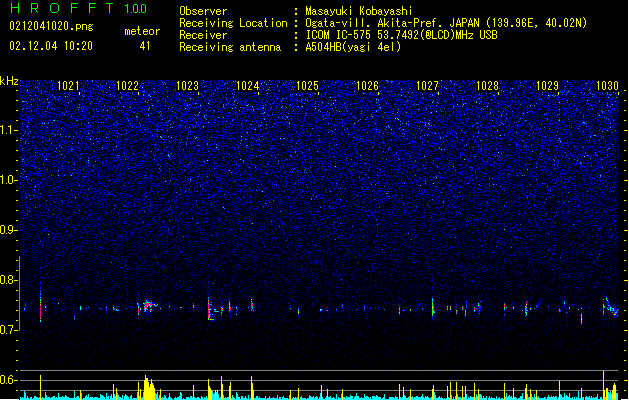Click the 1.1 kHz frequency axis label
Viewport: 629px width, 400px height.
click(x=8, y=130)
